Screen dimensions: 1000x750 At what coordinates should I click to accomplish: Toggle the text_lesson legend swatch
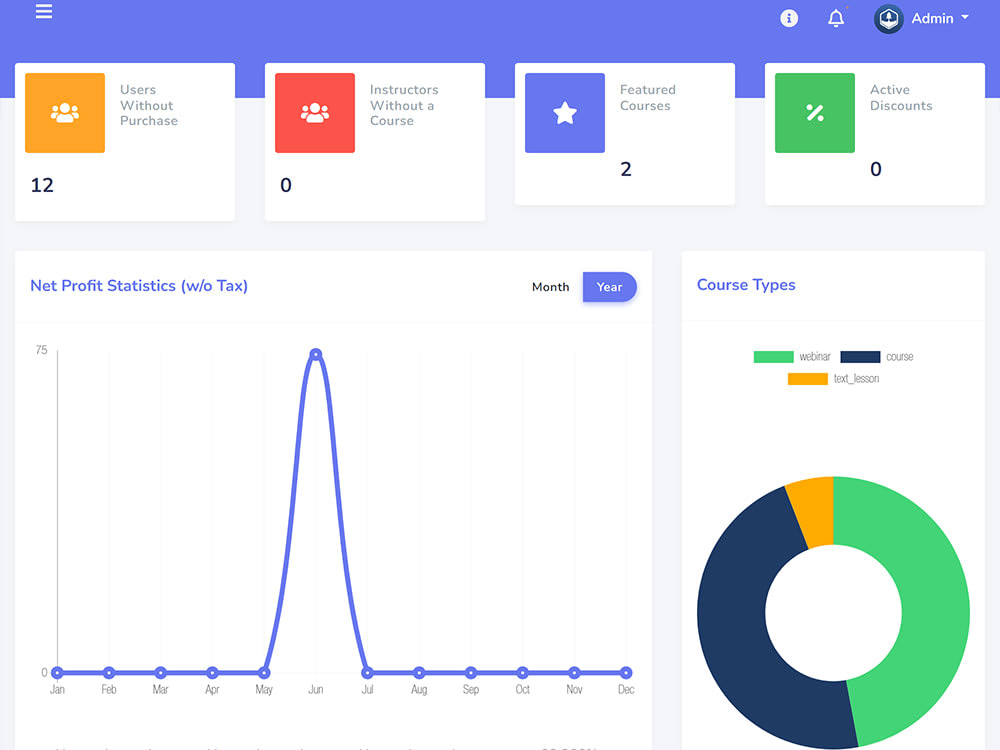tap(808, 379)
